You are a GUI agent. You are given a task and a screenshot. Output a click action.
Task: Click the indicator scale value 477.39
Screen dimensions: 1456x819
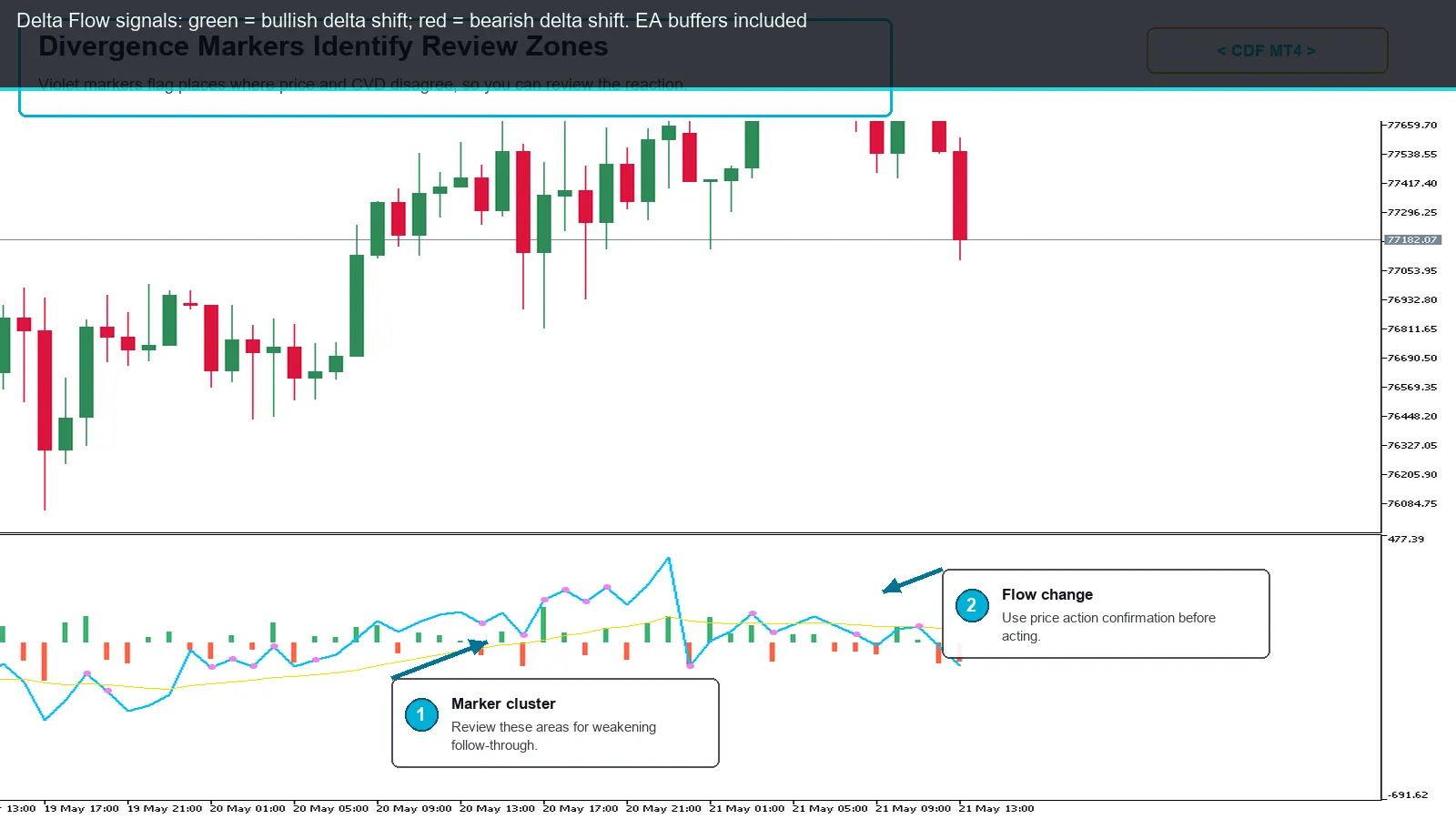tap(1407, 539)
